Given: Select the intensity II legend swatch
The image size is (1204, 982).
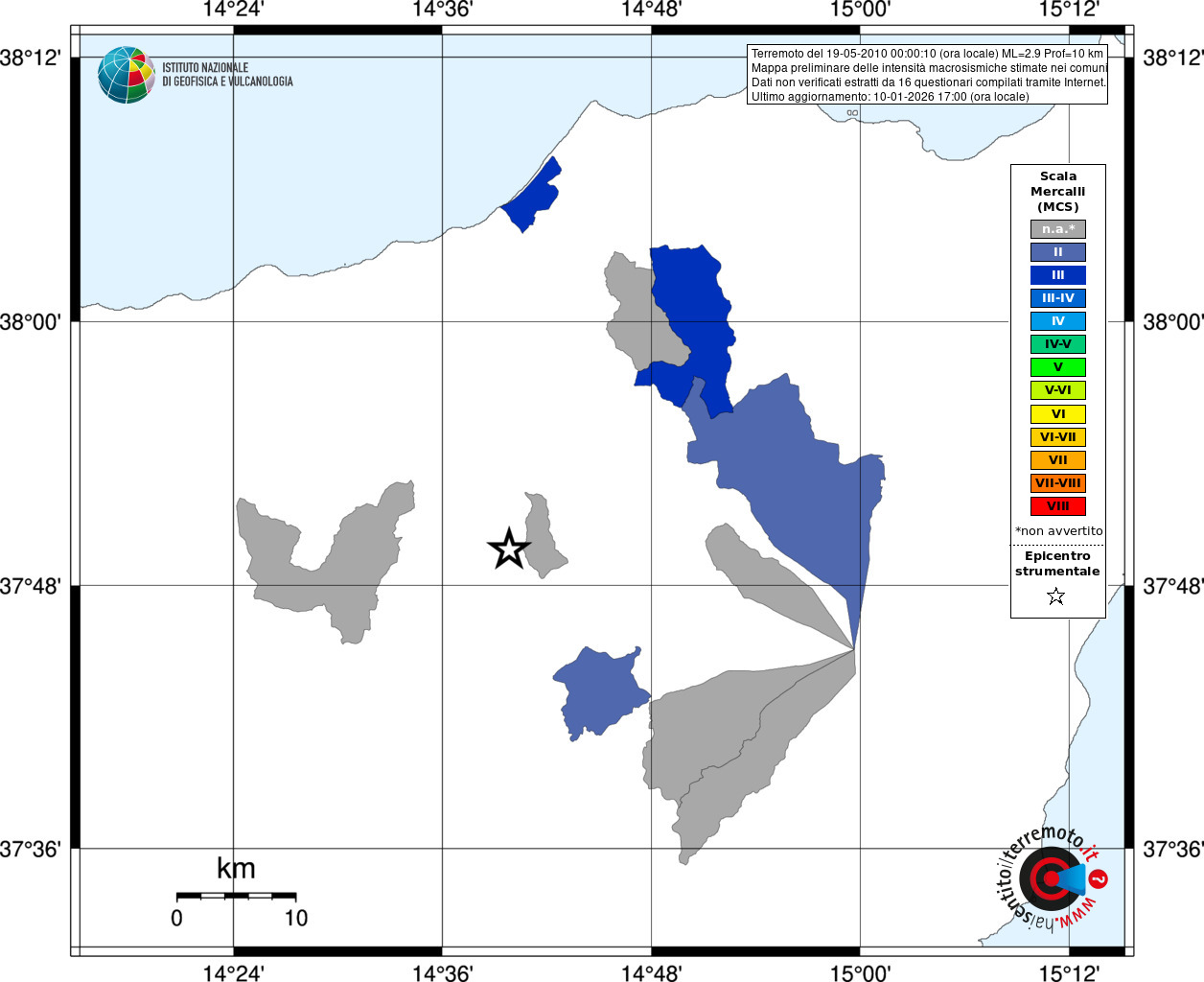Looking at the screenshot, I should point(1058,252).
